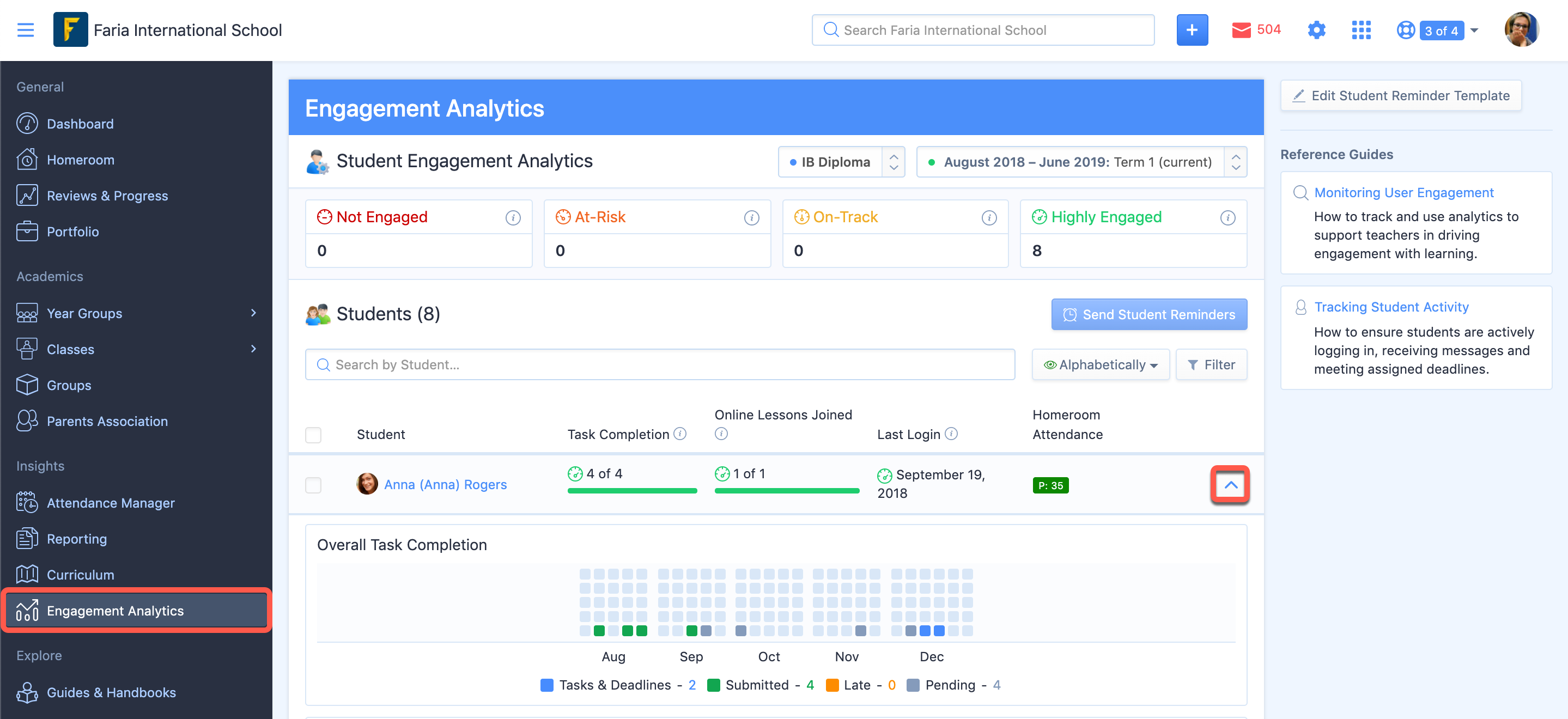1568x719 pixels.
Task: Open the academic term dropdown
Action: pos(1081,162)
